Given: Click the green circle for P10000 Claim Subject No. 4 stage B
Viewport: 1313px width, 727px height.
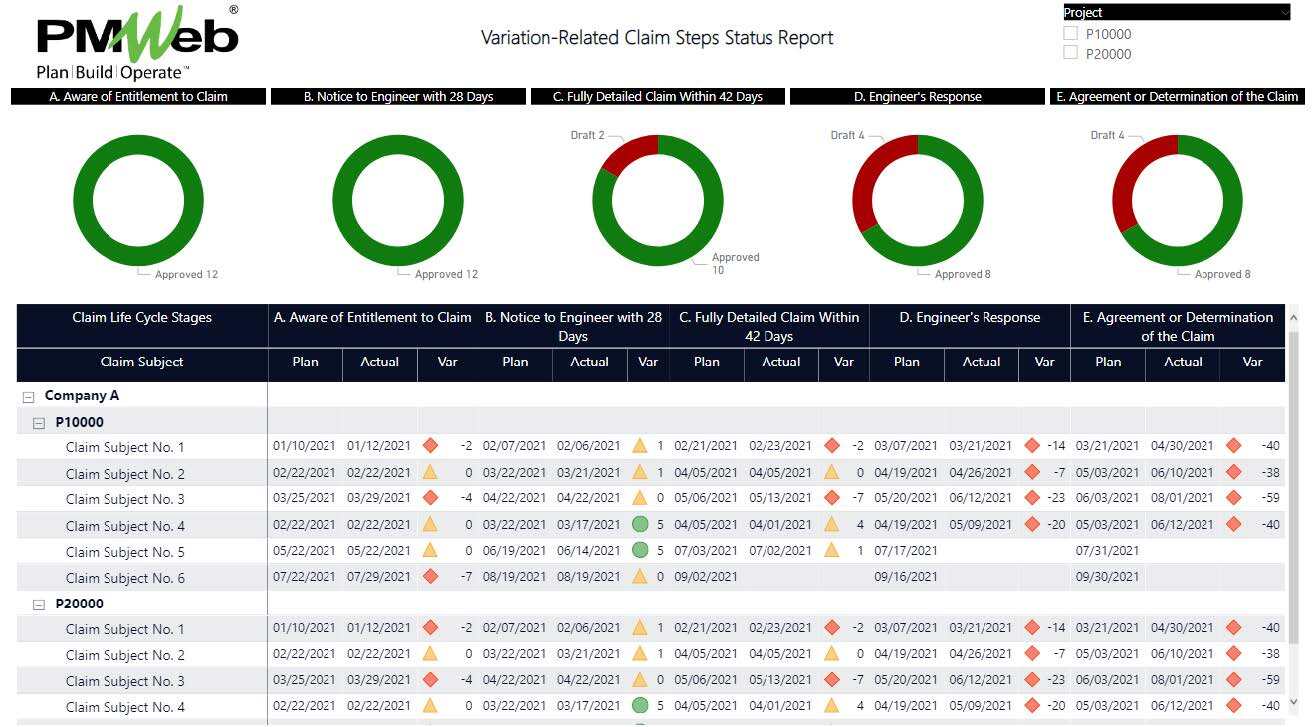Looking at the screenshot, I should pos(640,524).
